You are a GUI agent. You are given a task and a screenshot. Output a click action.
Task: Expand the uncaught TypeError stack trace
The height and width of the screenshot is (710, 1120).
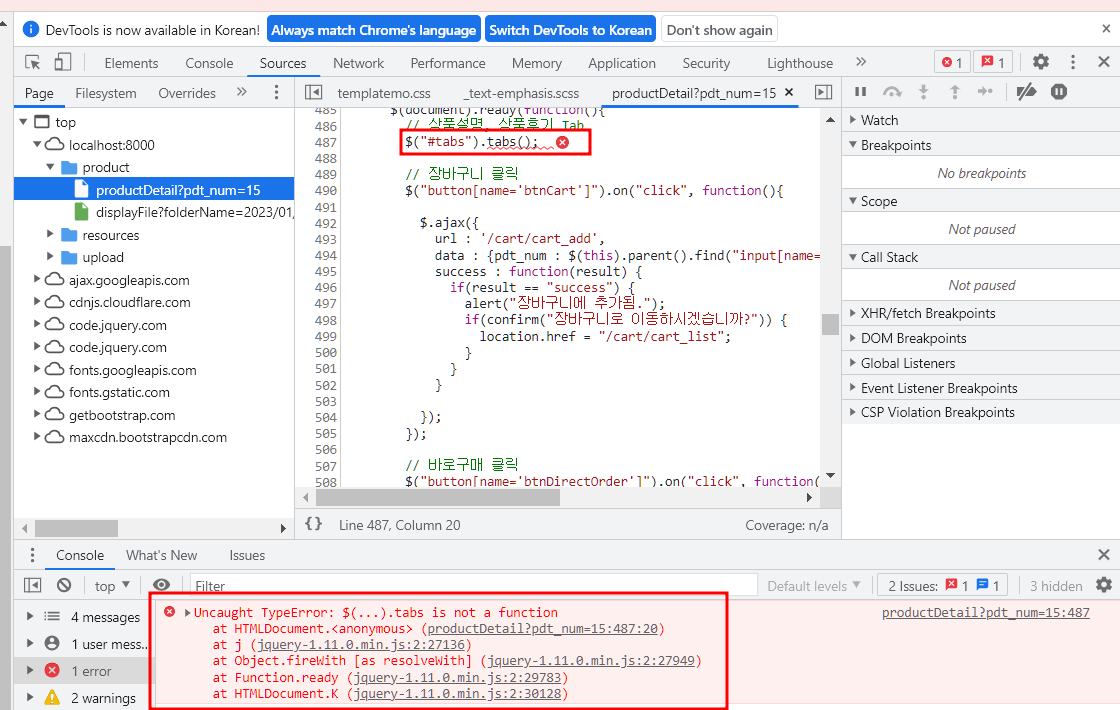[188, 612]
